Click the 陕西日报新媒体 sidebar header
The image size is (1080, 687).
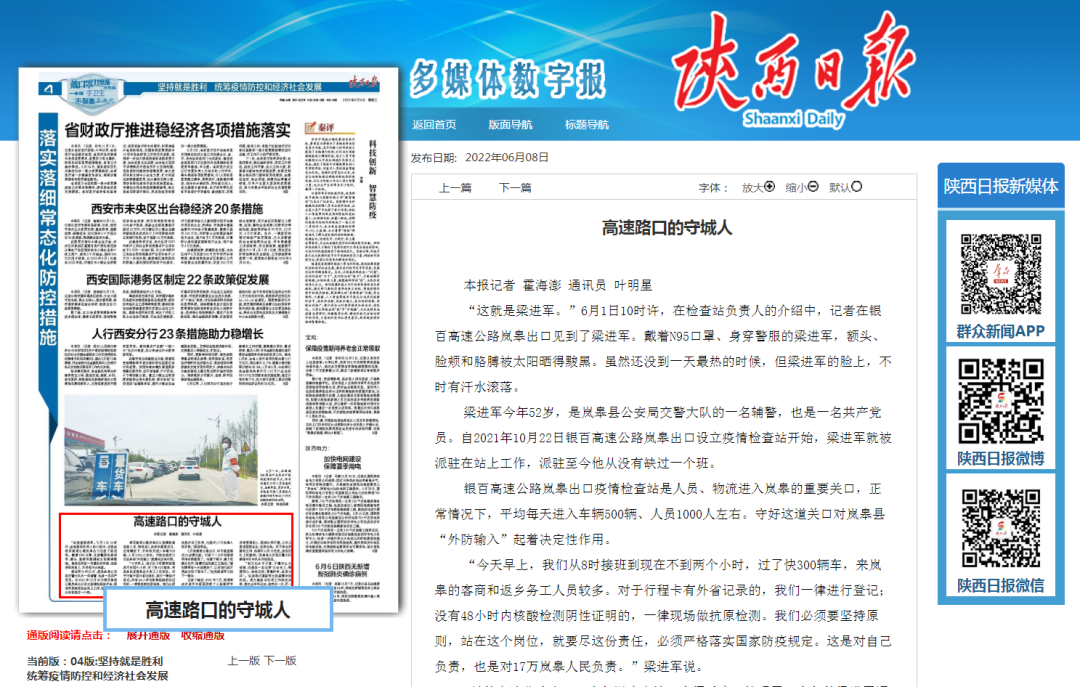coord(1001,186)
